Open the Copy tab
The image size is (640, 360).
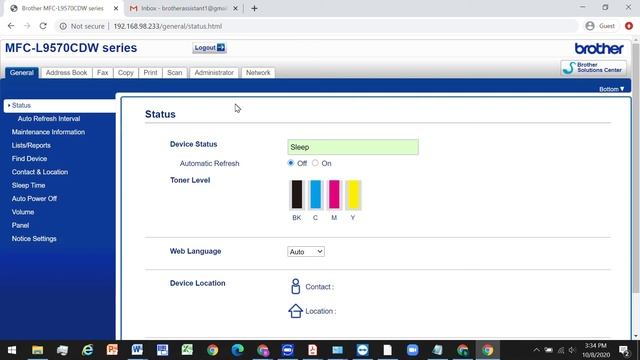[x=126, y=73]
